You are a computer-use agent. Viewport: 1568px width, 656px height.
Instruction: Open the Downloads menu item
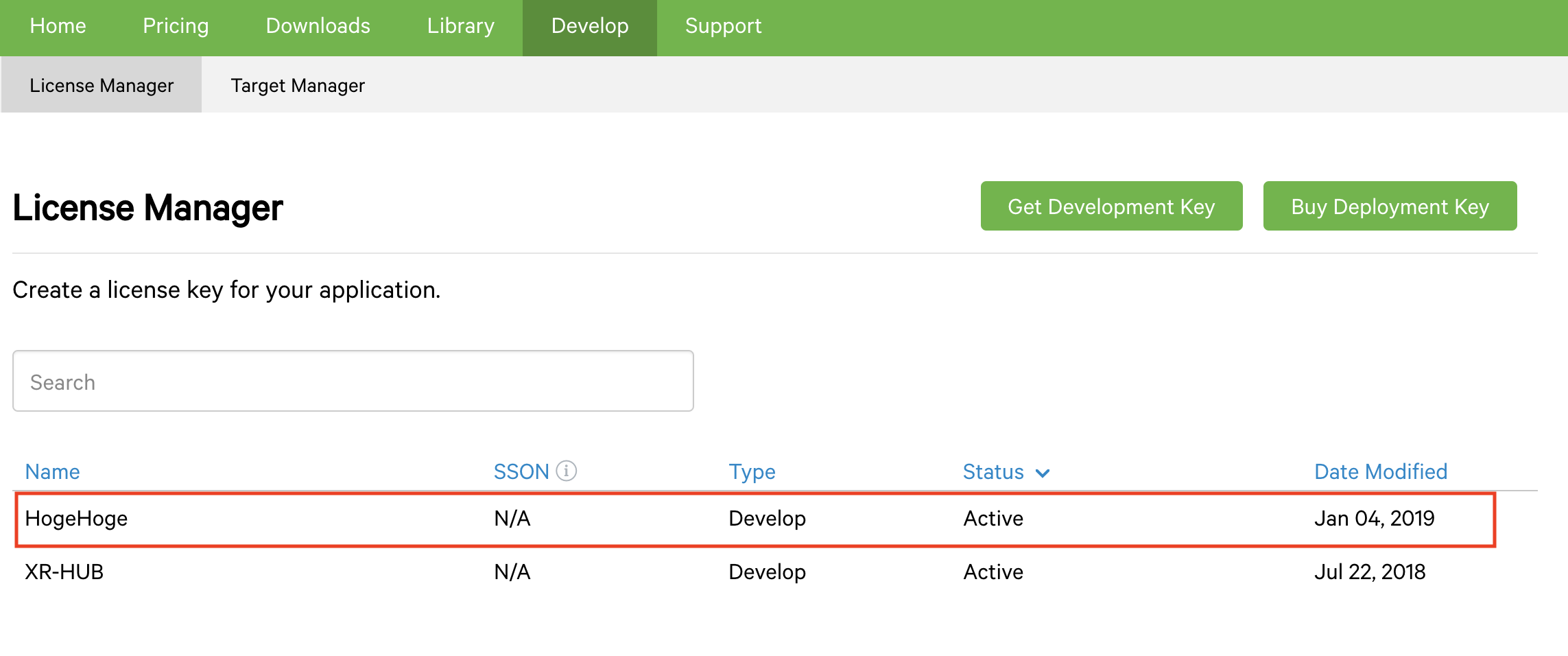pos(318,26)
